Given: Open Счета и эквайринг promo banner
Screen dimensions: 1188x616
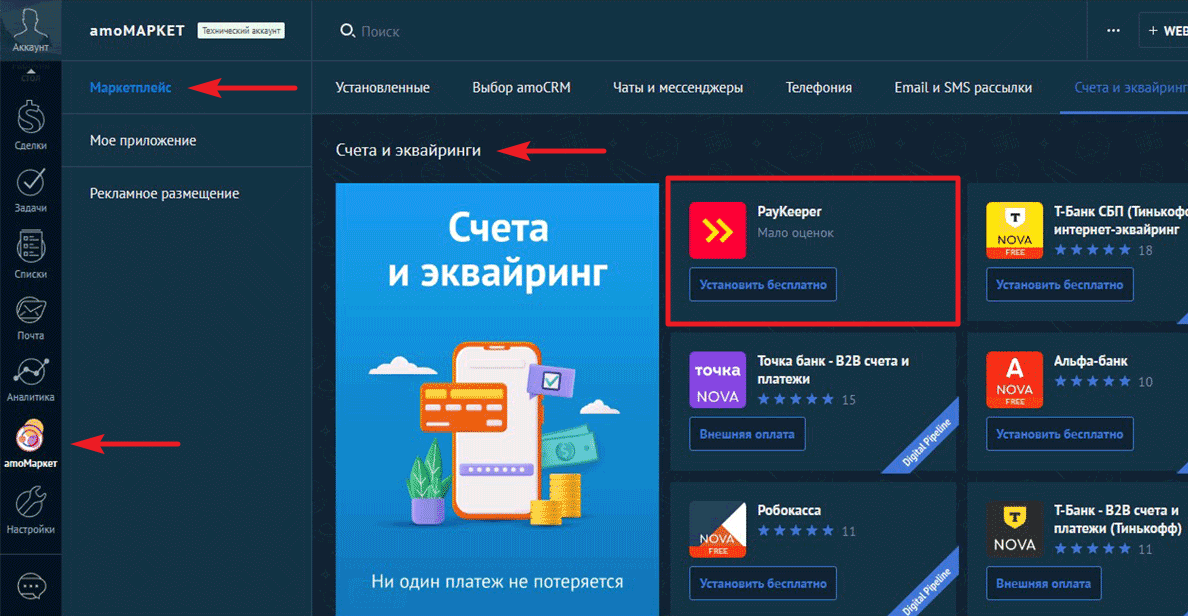Looking at the screenshot, I should coord(497,400).
